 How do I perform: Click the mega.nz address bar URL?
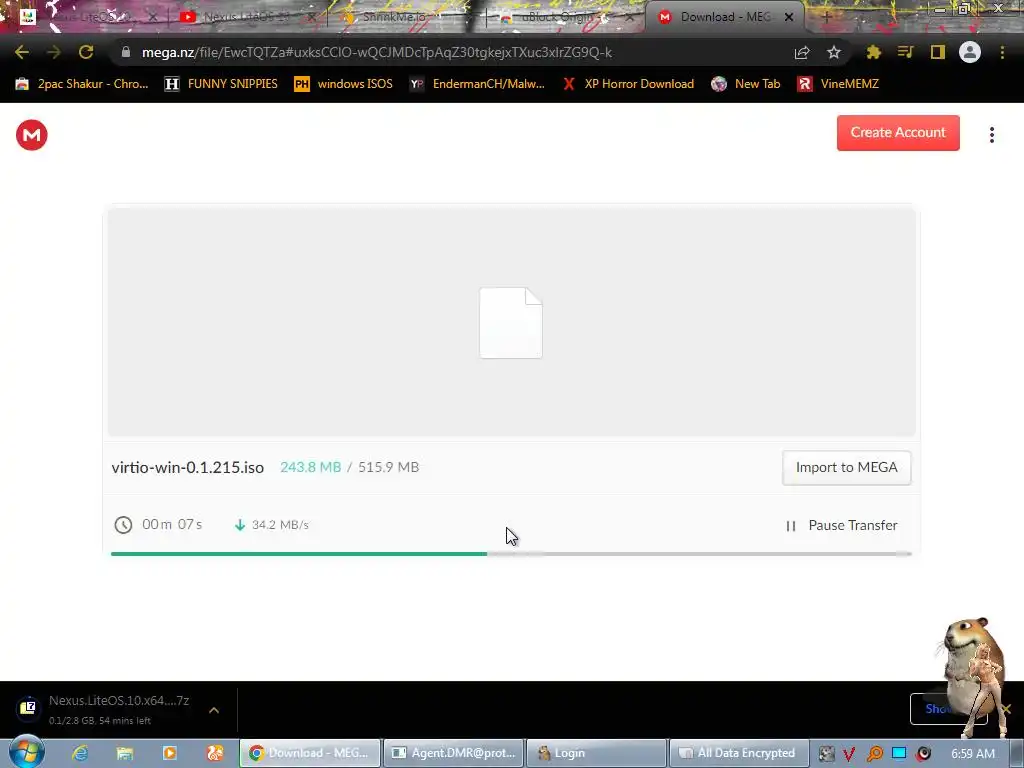377,52
